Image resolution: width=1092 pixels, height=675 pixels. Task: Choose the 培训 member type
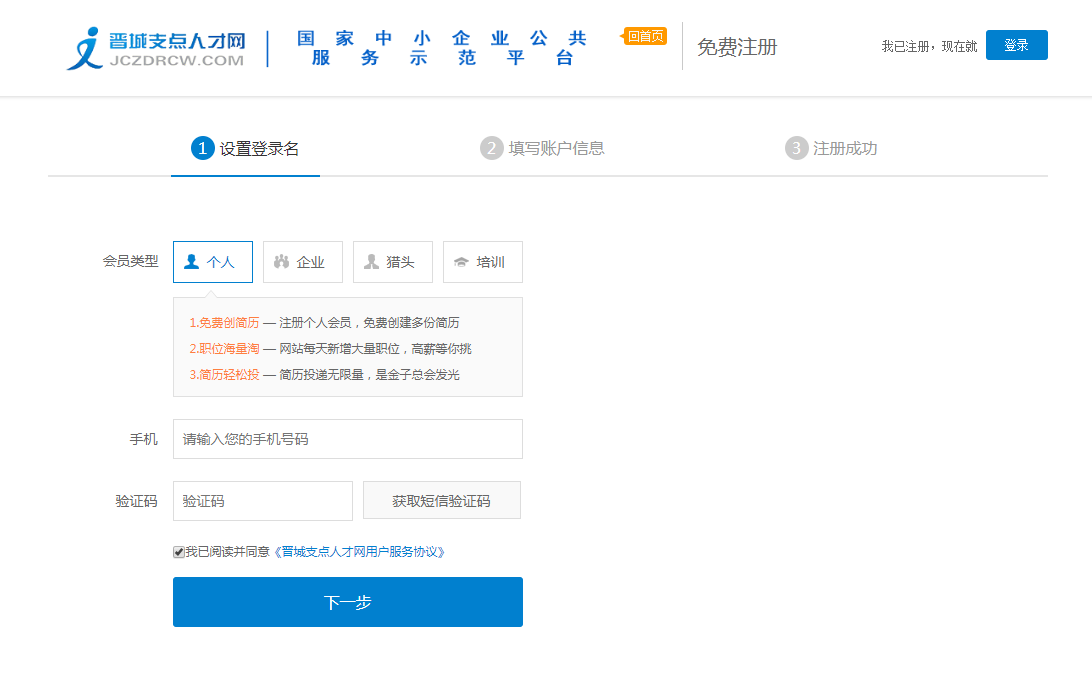tap(483, 262)
